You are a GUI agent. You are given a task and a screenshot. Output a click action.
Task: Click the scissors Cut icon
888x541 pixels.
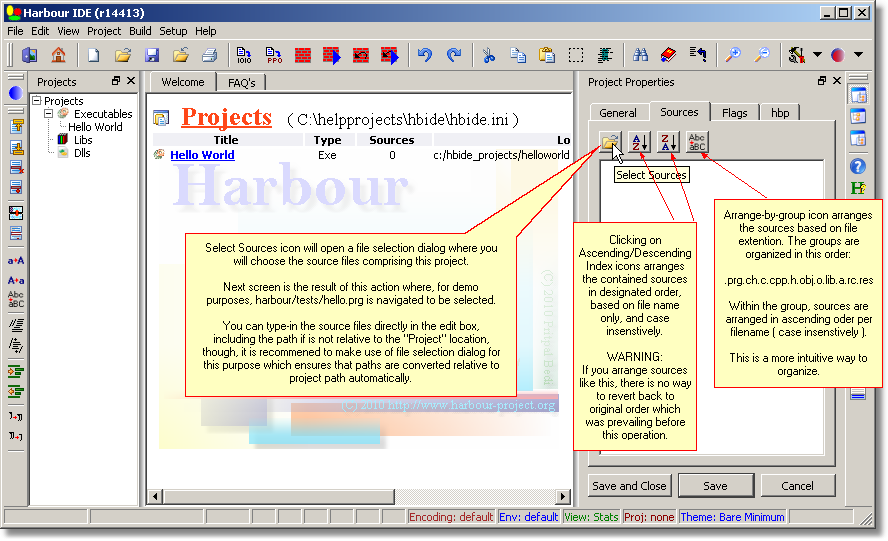488,55
